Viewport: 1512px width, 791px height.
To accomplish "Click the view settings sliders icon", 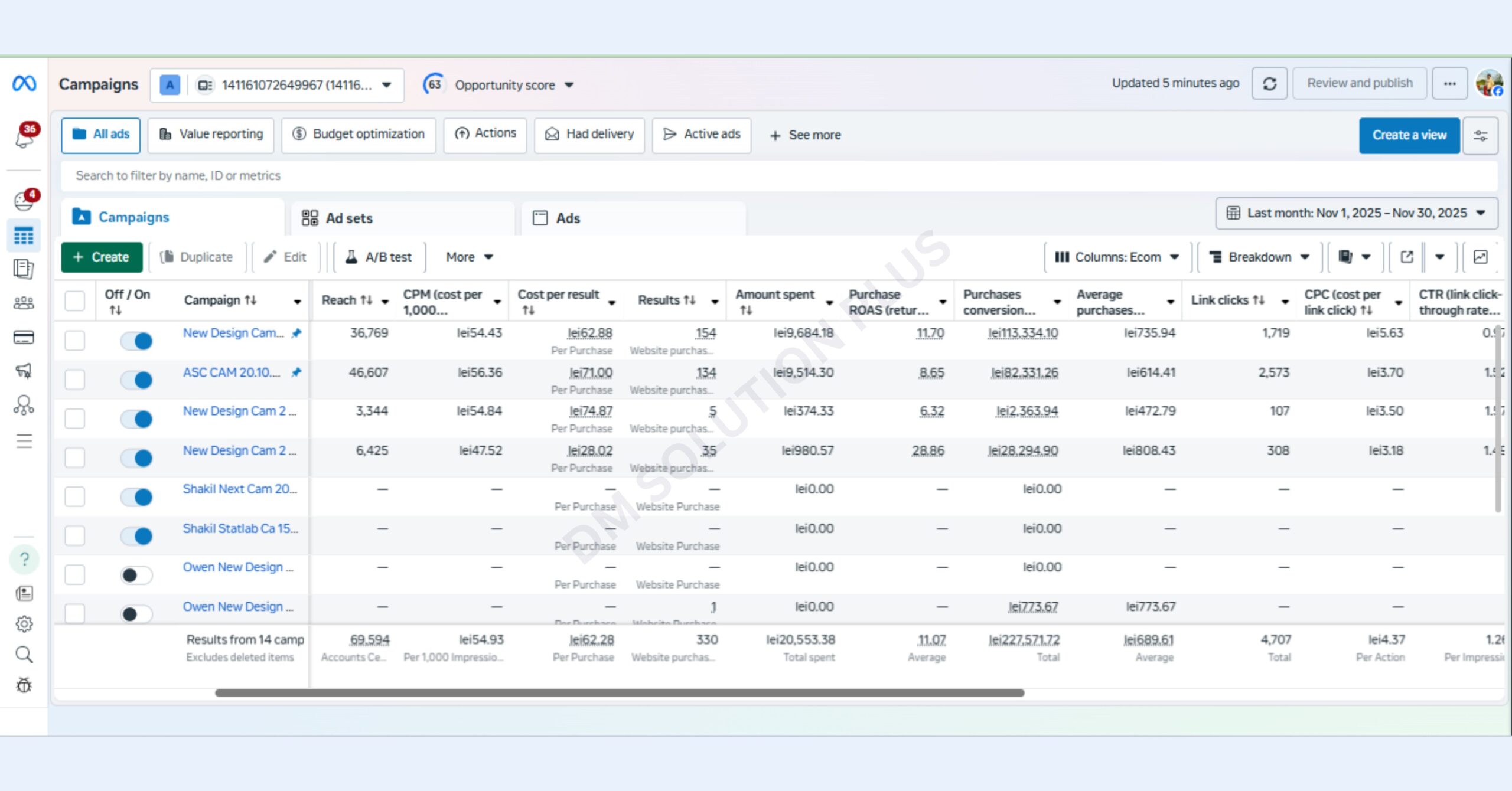I will tap(1480, 136).
